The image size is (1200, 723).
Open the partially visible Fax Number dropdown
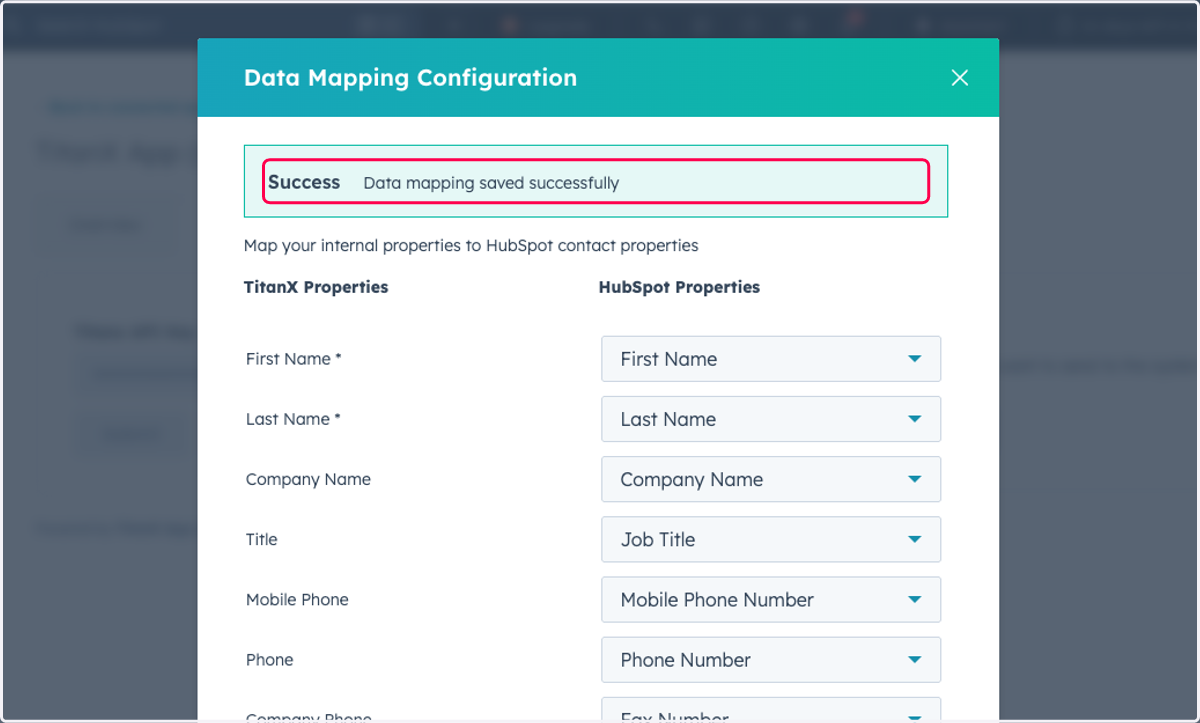771,710
